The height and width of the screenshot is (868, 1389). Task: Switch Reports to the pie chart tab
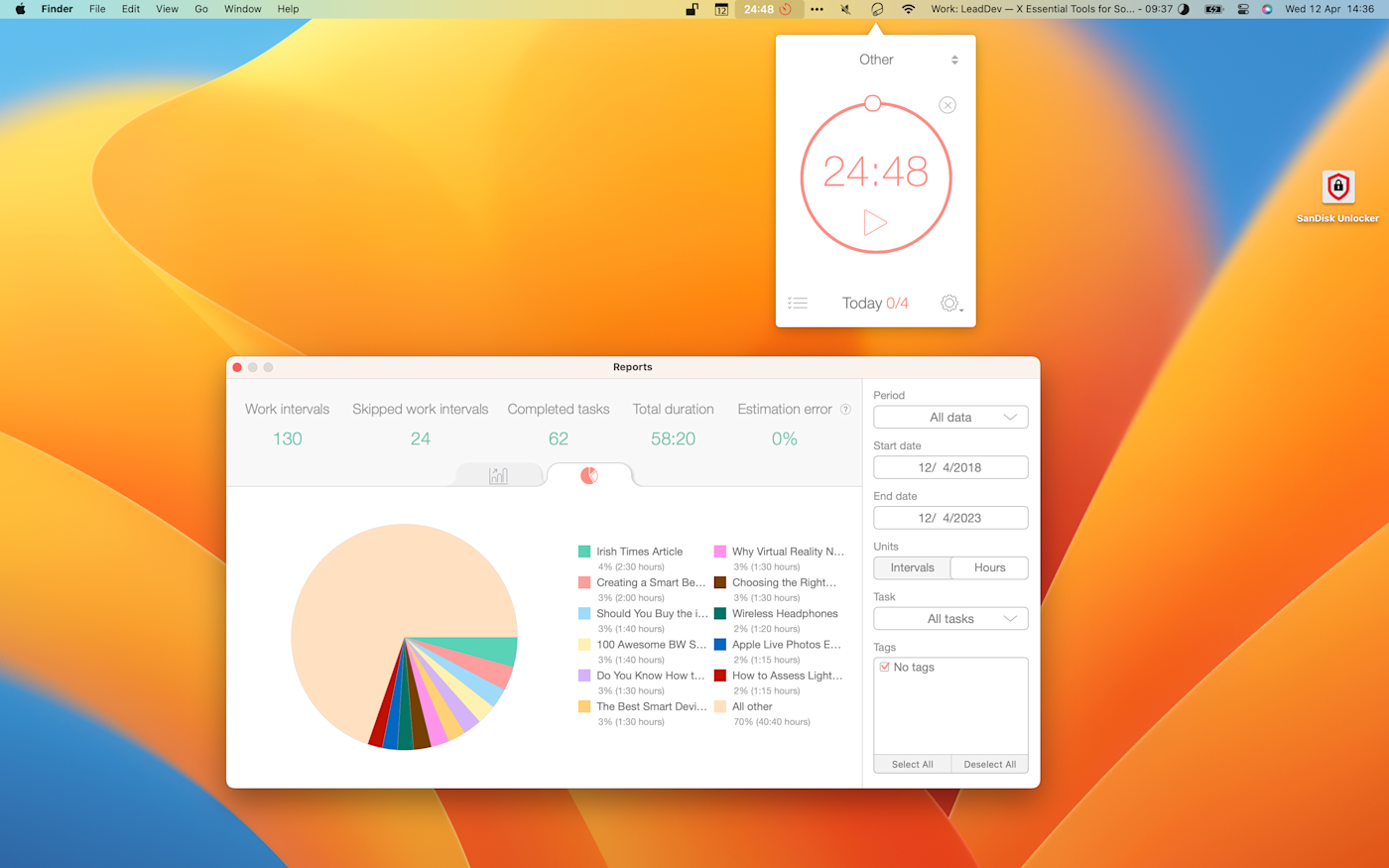tap(589, 475)
